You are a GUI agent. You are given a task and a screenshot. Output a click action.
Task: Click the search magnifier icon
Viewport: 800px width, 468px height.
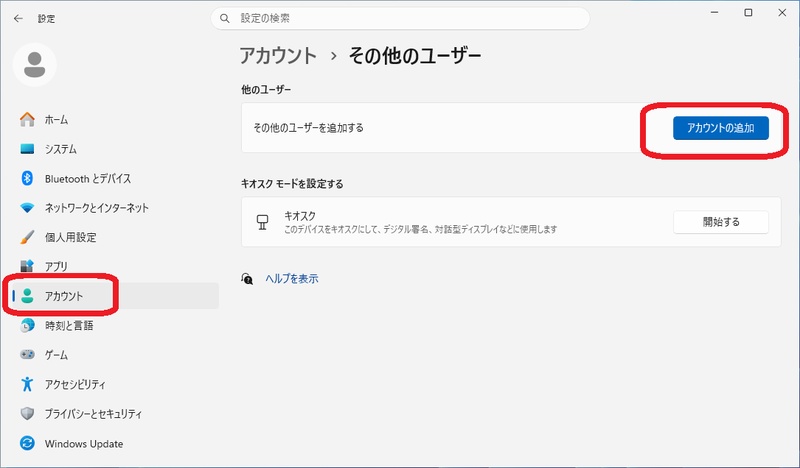click(224, 18)
